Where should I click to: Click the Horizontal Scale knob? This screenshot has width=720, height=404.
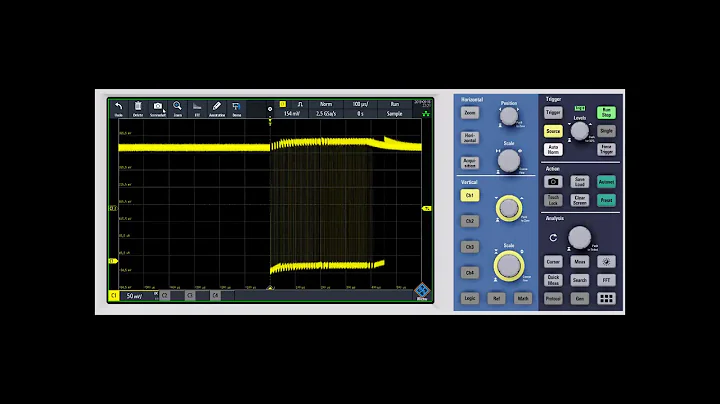click(x=509, y=160)
